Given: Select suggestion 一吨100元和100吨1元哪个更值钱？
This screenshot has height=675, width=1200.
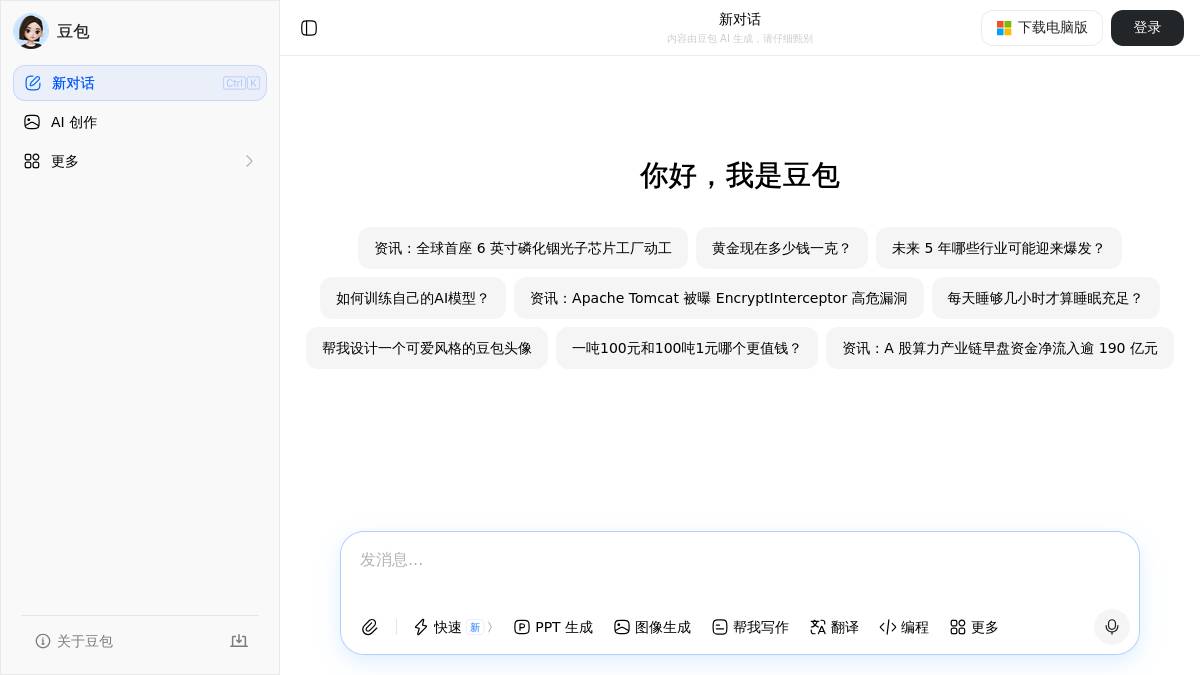Looking at the screenshot, I should 687,348.
